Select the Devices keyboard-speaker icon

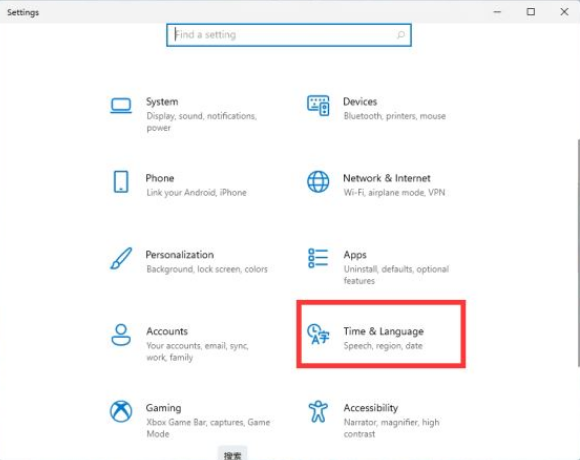click(x=318, y=105)
